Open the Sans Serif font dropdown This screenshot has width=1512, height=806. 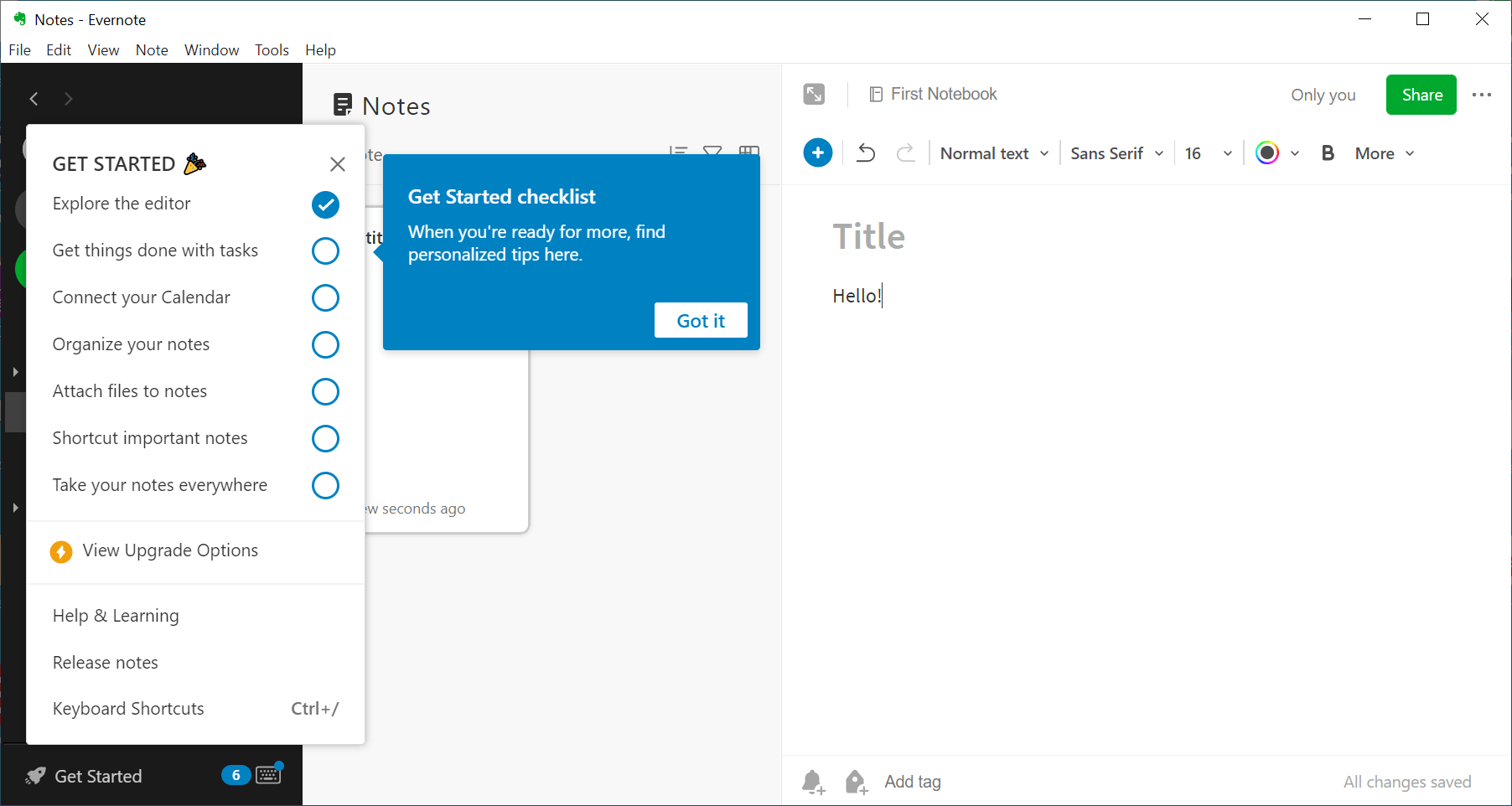(x=1116, y=153)
